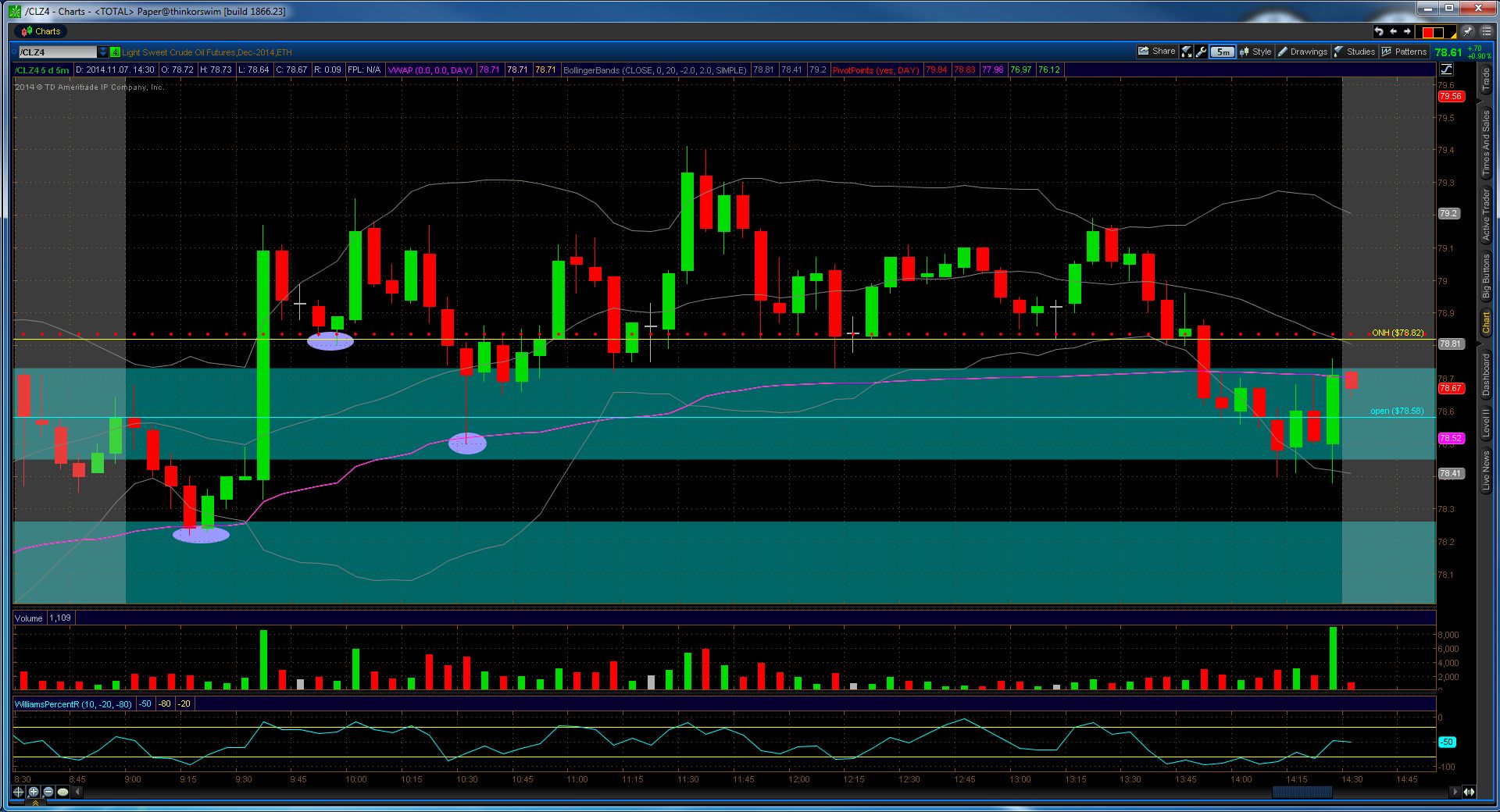Open chart settings wrench icon
This screenshot has width=1500, height=812.
tap(1201, 52)
